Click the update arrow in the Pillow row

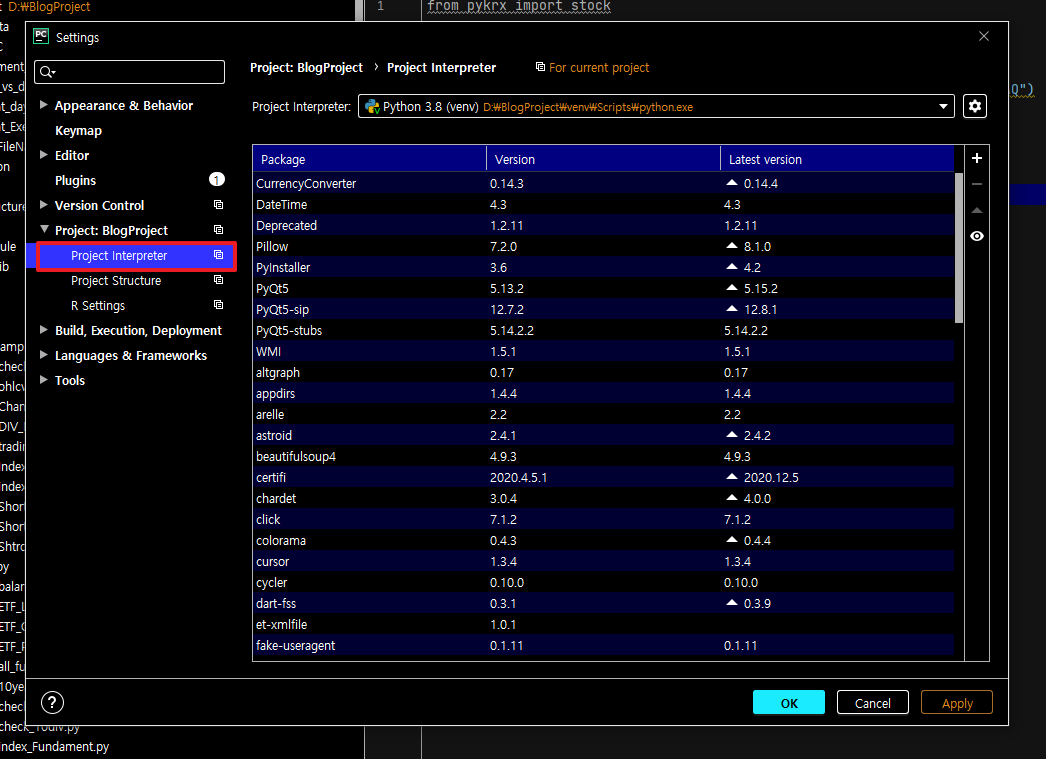(732, 246)
